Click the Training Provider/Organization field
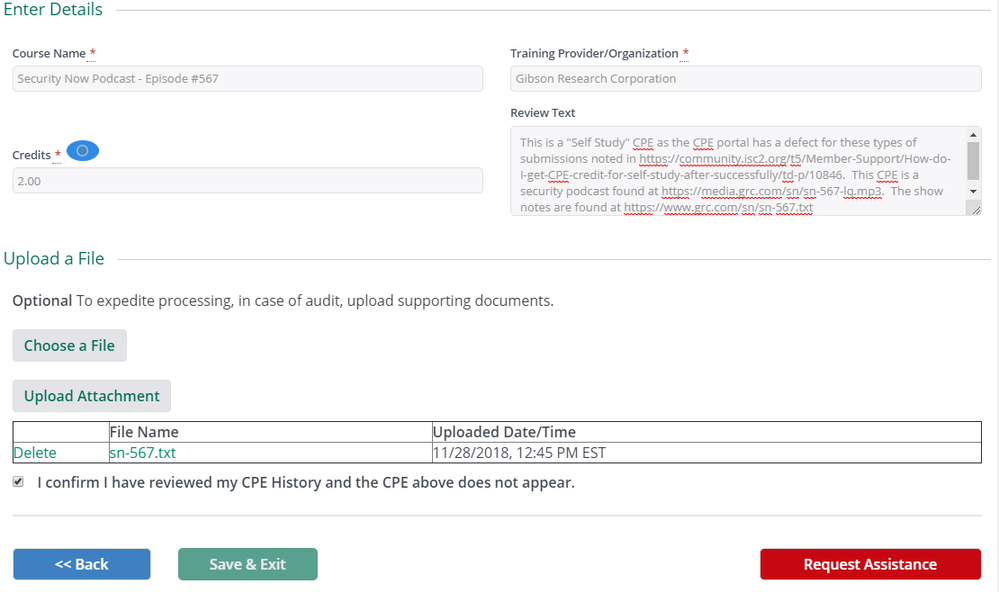Image resolution: width=999 pixels, height=592 pixels. pos(745,79)
